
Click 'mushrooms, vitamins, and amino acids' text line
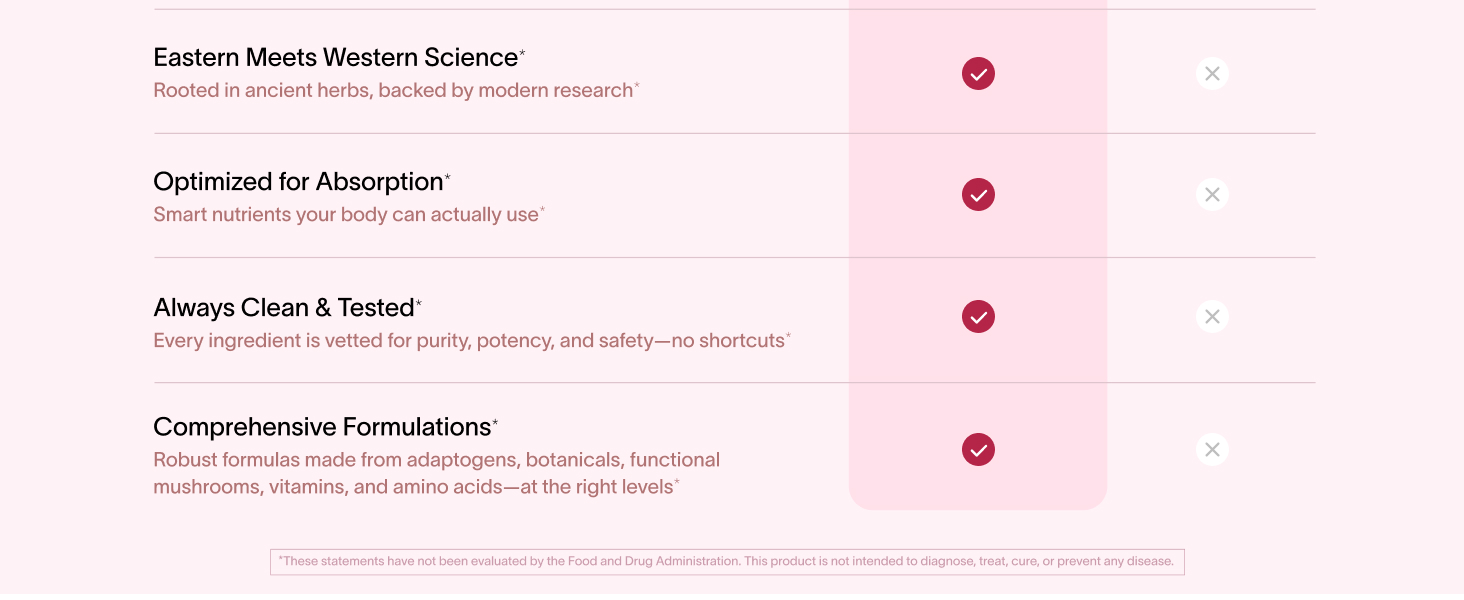tap(412, 488)
